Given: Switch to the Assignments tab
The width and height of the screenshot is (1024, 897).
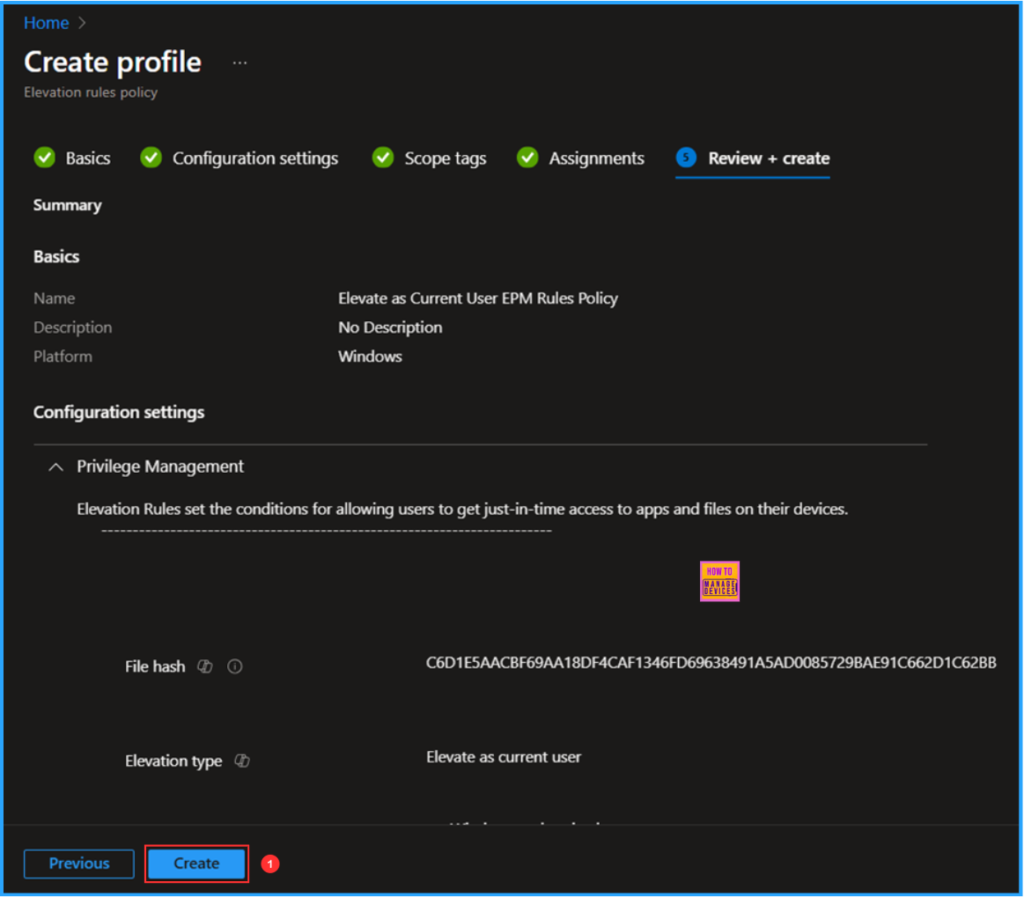Looking at the screenshot, I should pyautogui.click(x=596, y=157).
